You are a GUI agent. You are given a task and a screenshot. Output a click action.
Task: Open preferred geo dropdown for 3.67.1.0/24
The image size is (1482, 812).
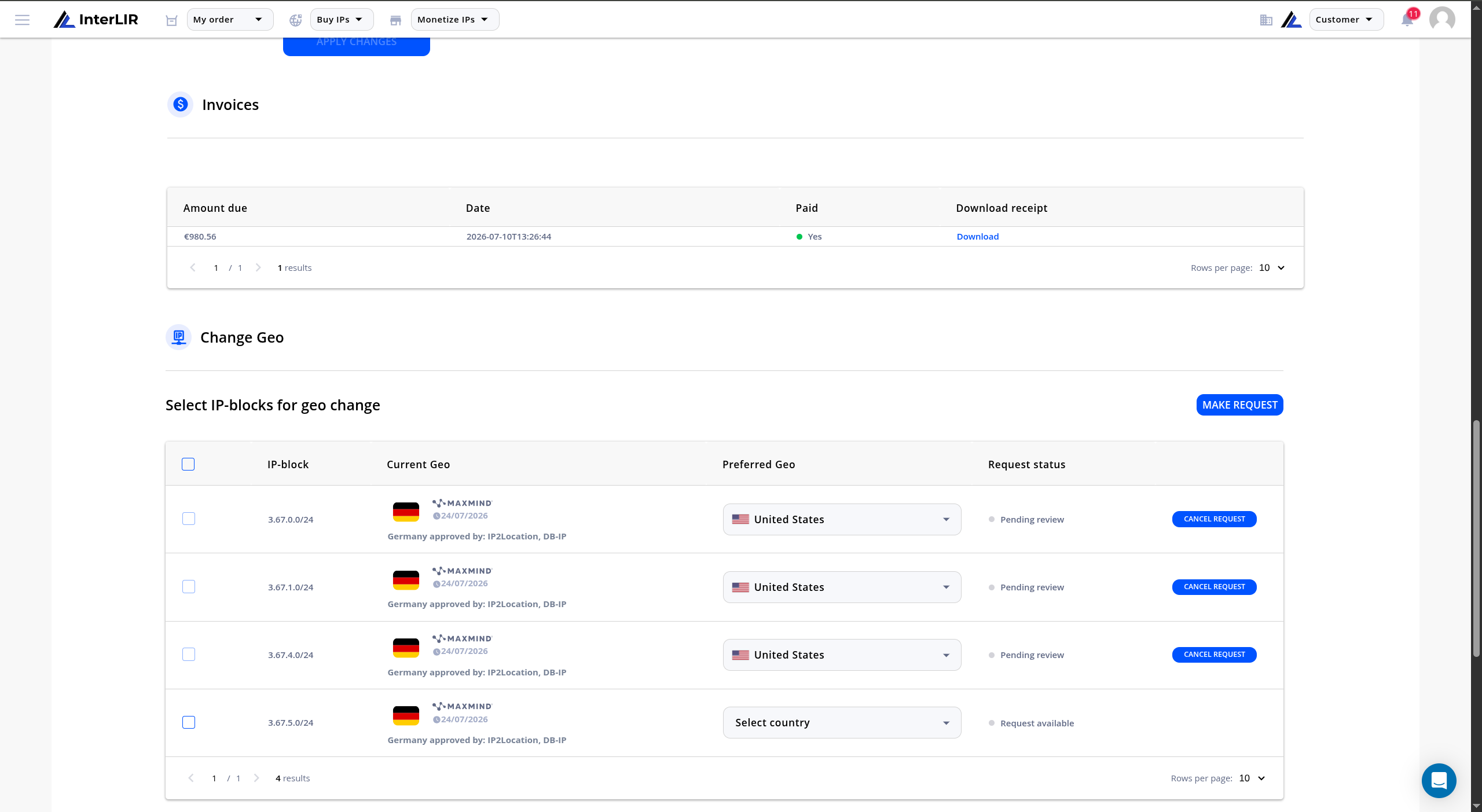842,587
